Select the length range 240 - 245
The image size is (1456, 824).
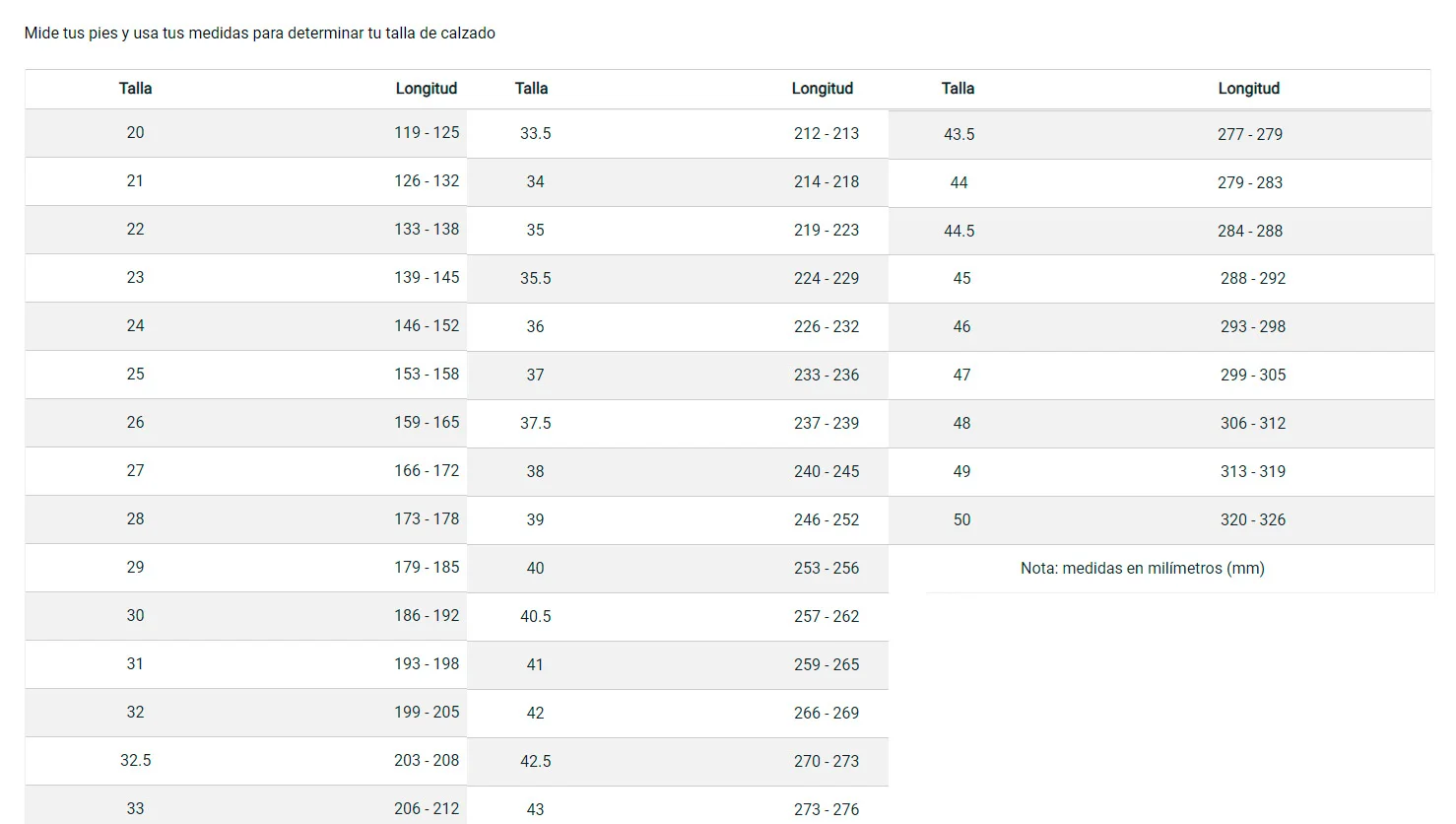pos(827,471)
